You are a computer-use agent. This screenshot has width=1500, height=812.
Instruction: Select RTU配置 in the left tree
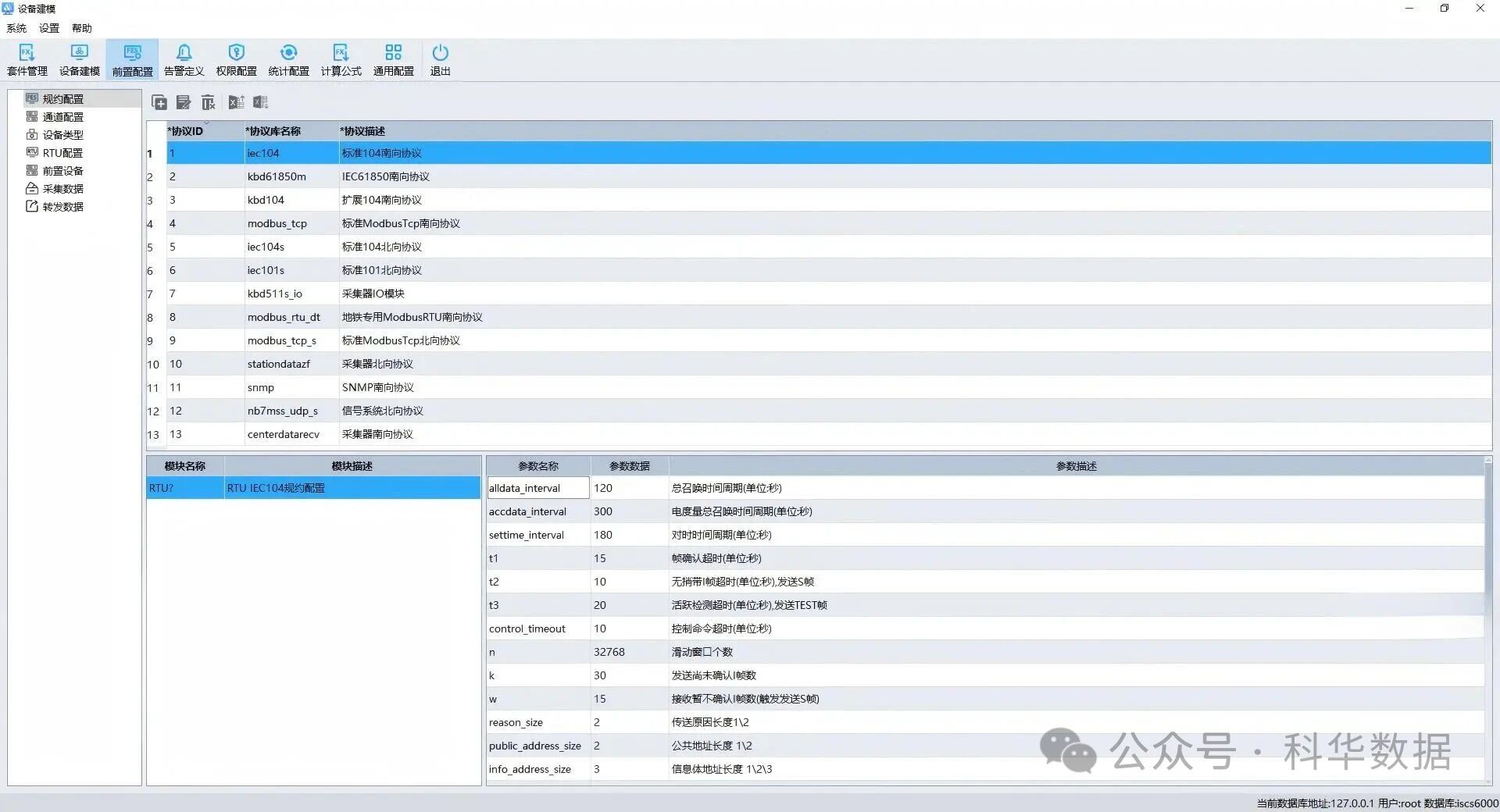62,153
